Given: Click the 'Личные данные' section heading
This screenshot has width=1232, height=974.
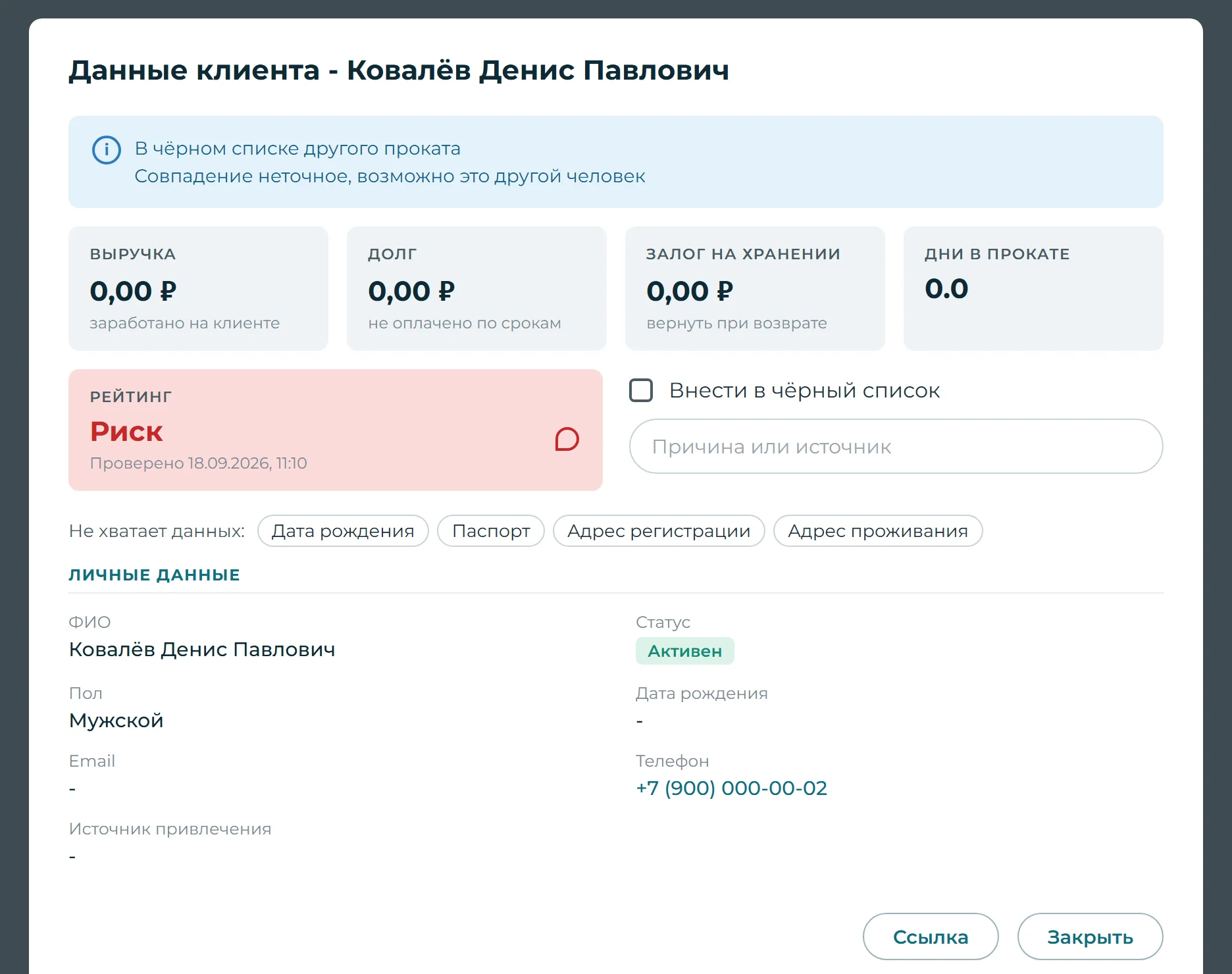Looking at the screenshot, I should (154, 575).
